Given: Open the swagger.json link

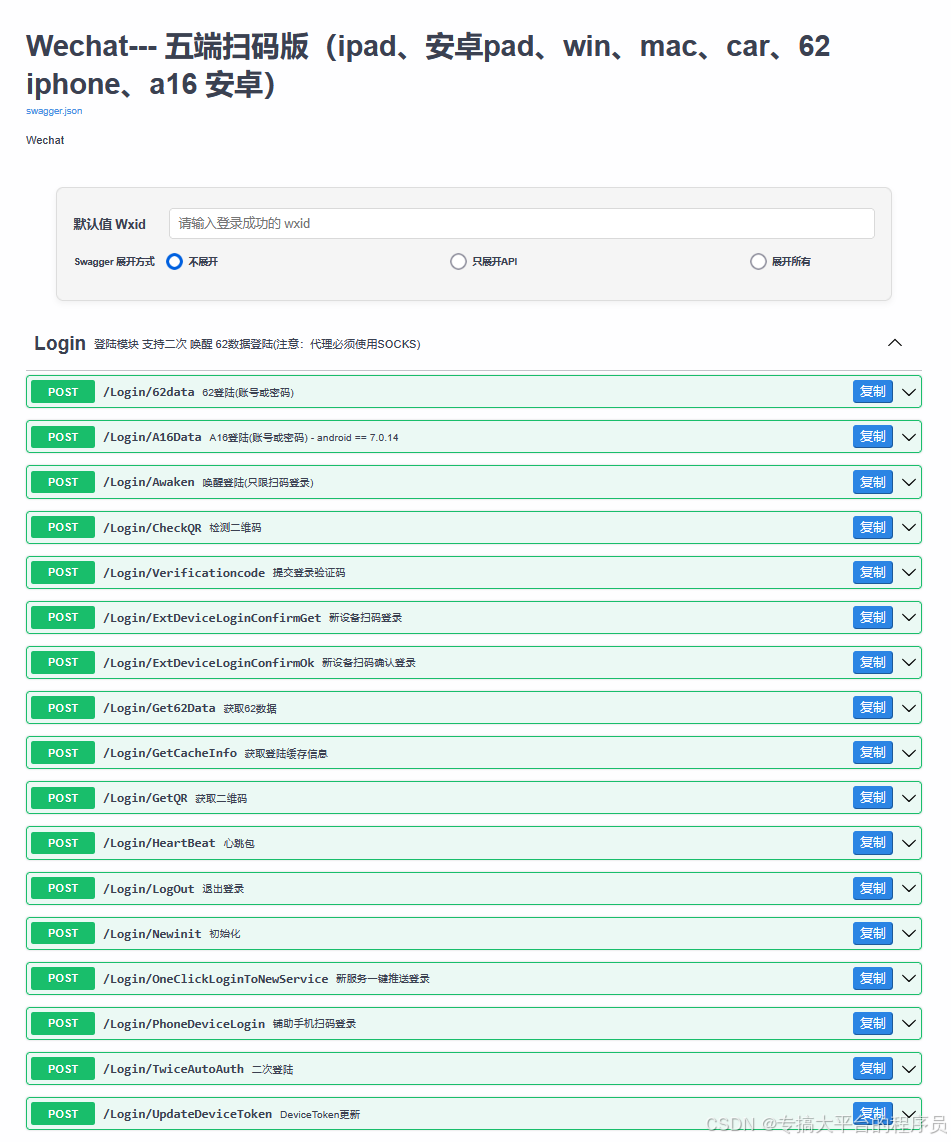Looking at the screenshot, I should point(54,111).
